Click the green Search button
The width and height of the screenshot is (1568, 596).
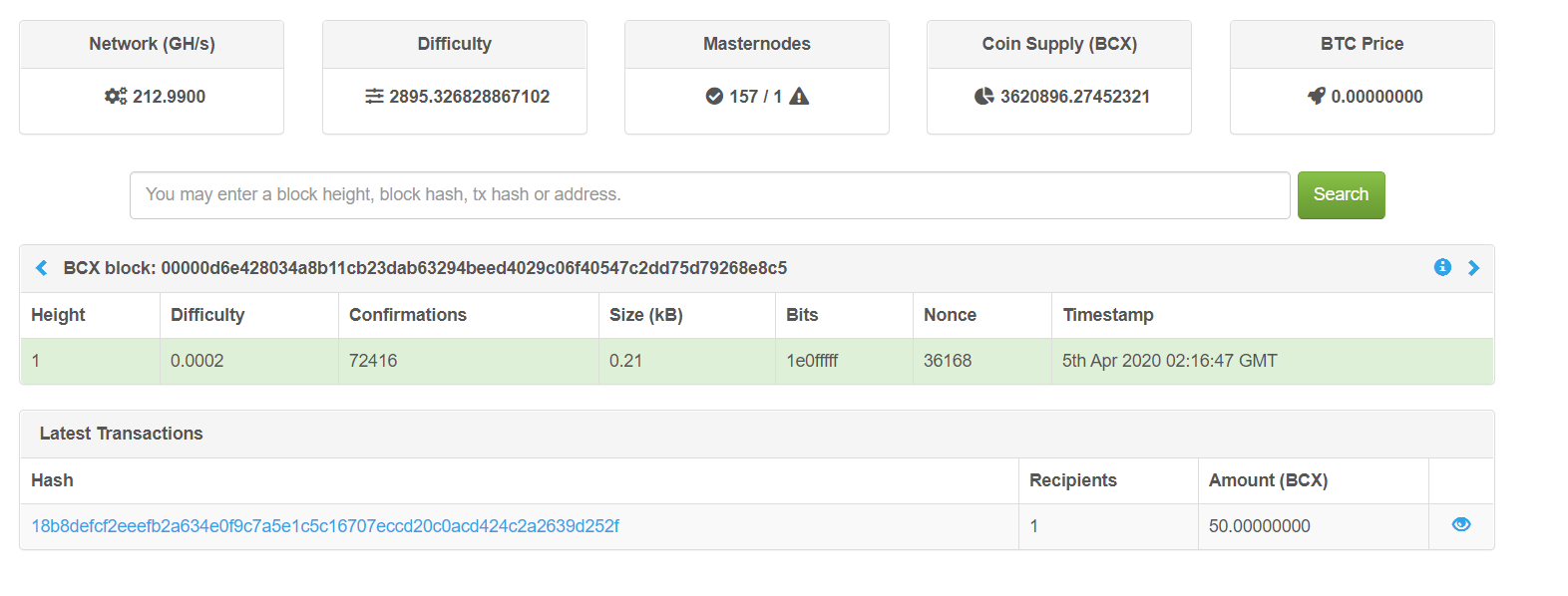[x=1341, y=195]
